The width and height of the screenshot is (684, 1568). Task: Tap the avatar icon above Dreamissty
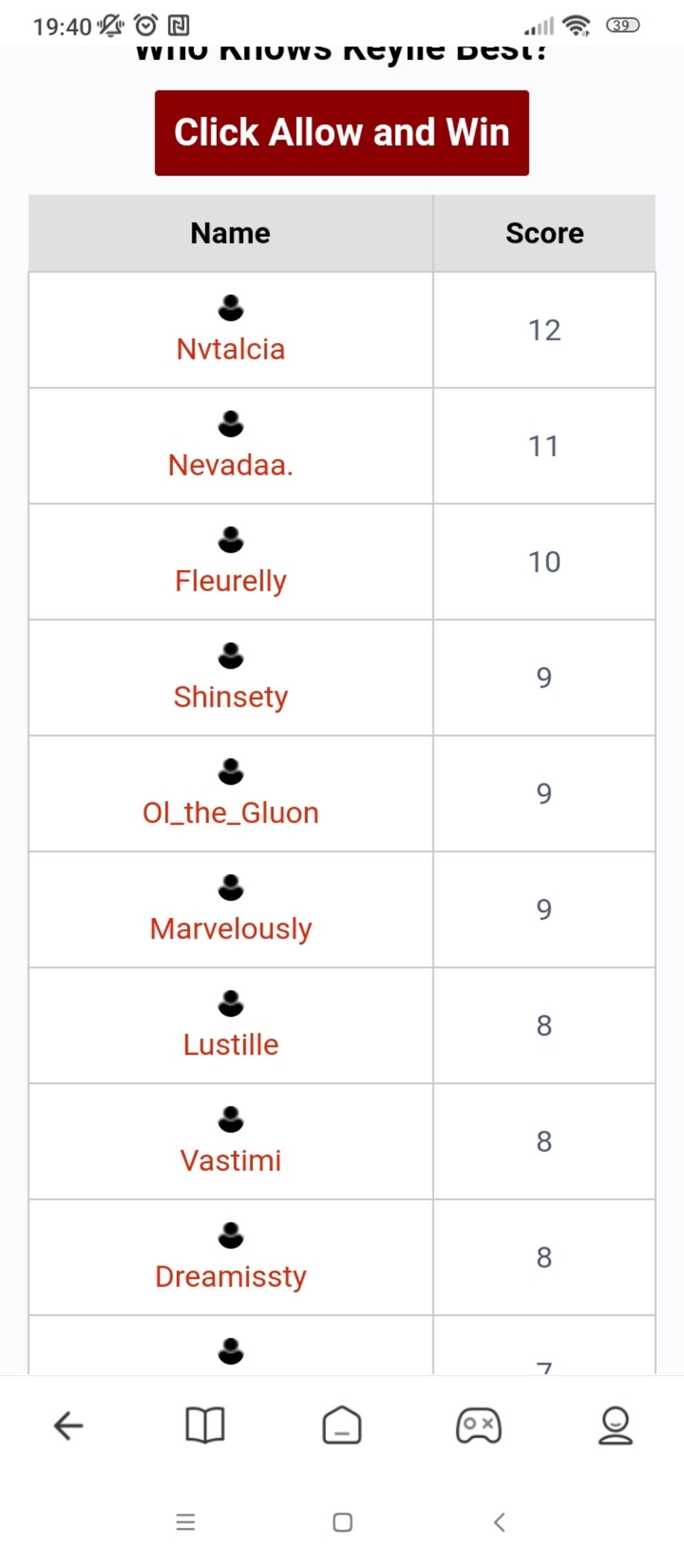(230, 1236)
